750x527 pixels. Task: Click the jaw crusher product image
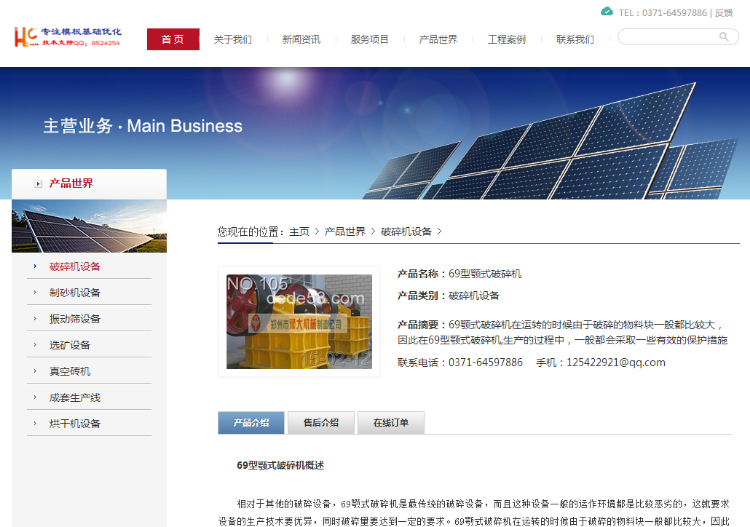[299, 321]
